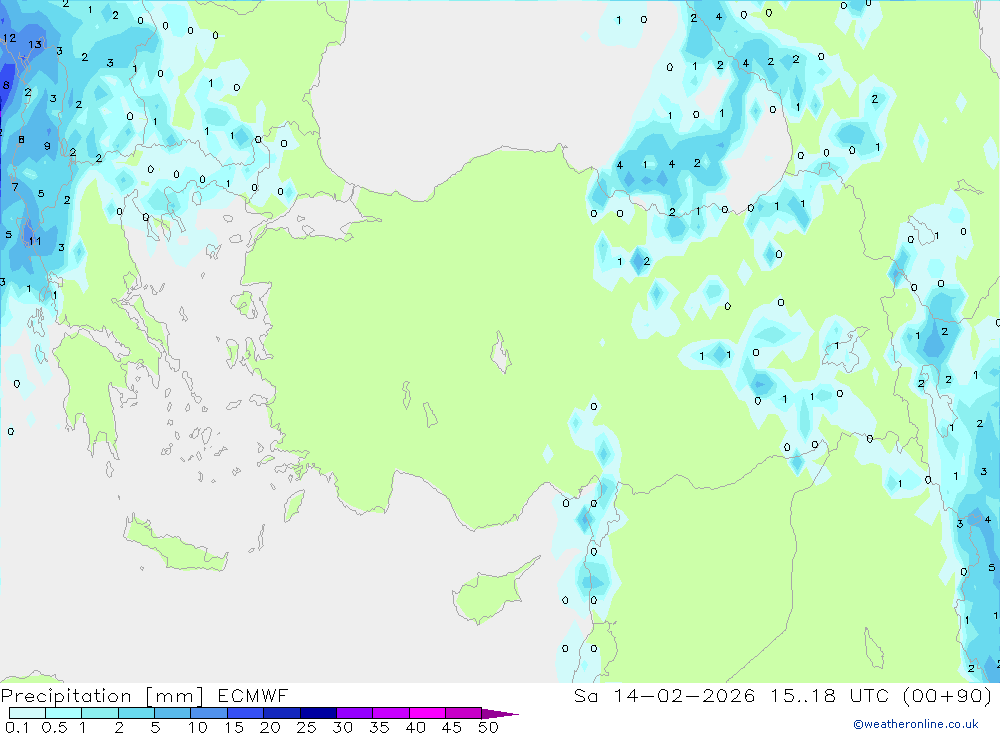The width and height of the screenshot is (1000, 733).
Task: Click the legend label '50'
Action: (488, 727)
